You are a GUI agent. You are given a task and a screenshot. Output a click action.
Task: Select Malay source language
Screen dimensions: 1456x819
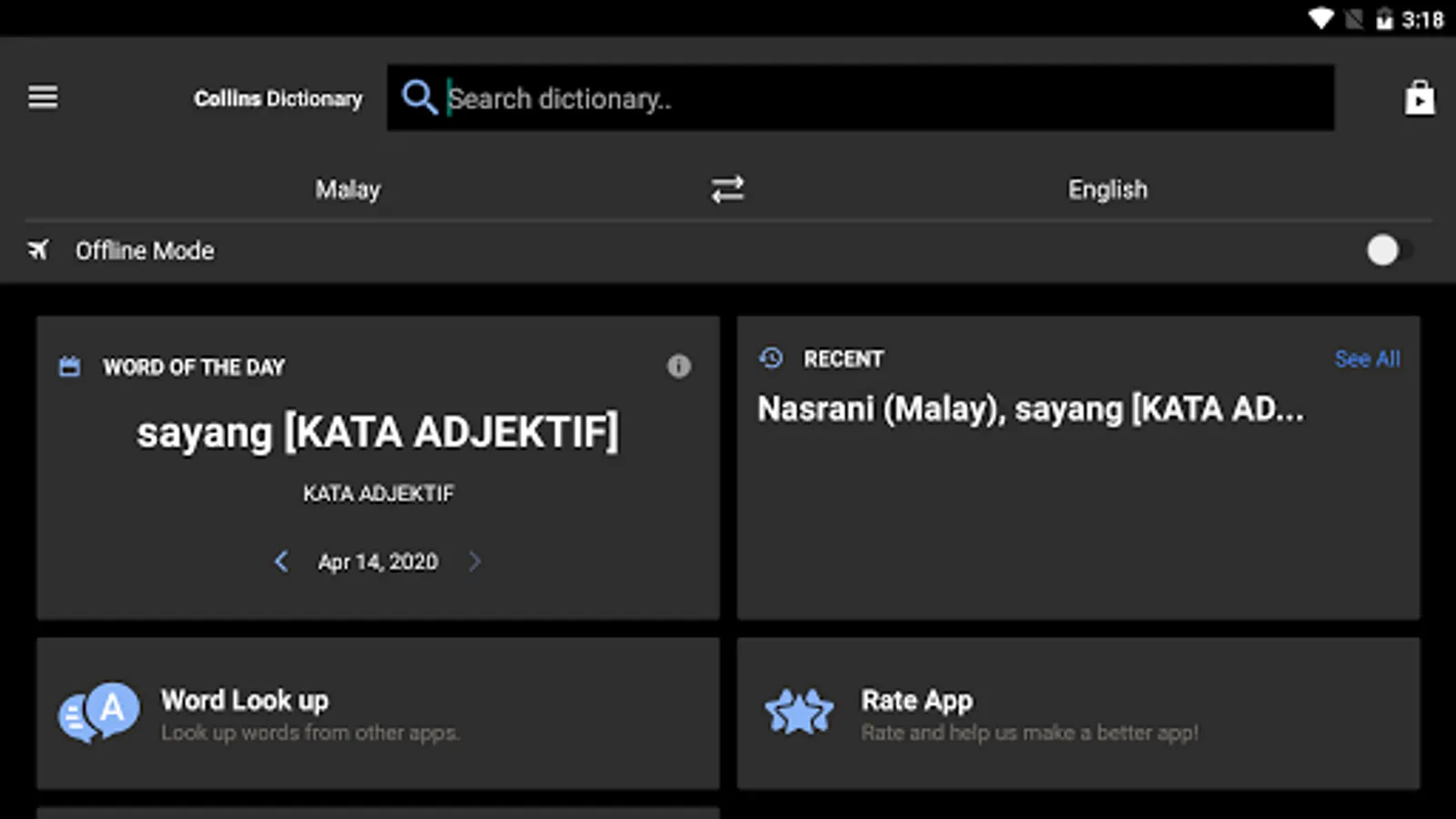point(348,189)
